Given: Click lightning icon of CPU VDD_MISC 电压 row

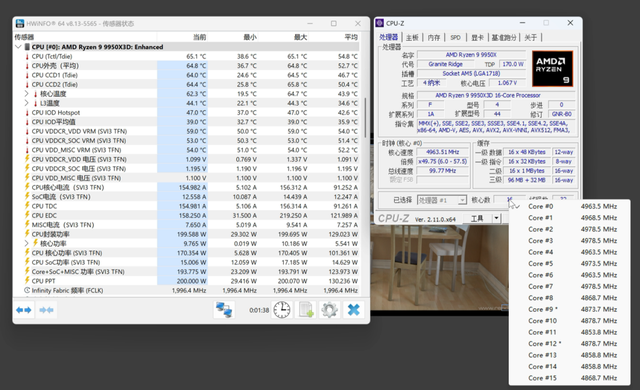Looking at the screenshot, I should coord(27,178).
